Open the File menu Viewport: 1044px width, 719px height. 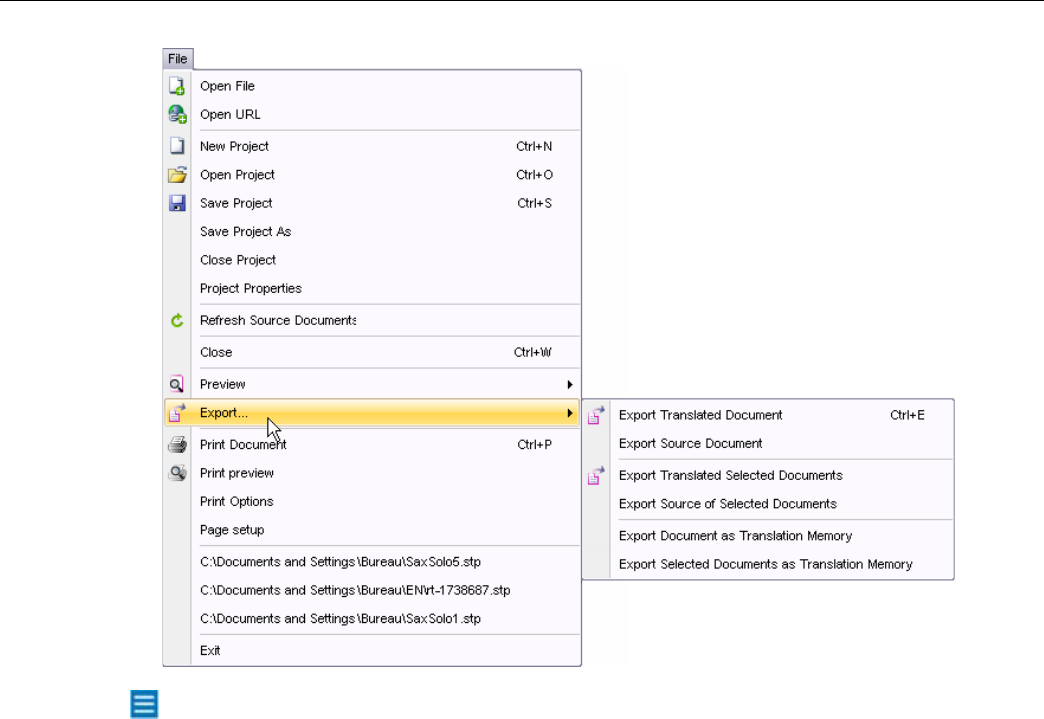point(178,59)
